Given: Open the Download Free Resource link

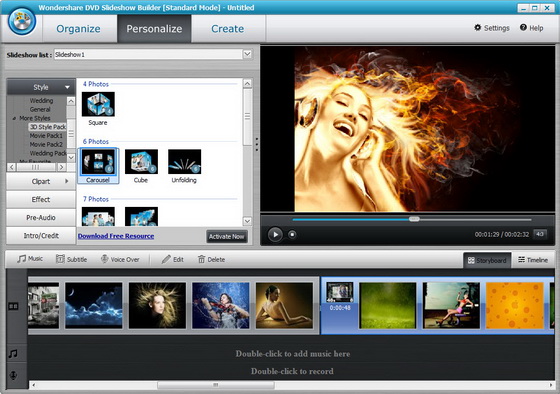Looking at the screenshot, I should (116, 236).
